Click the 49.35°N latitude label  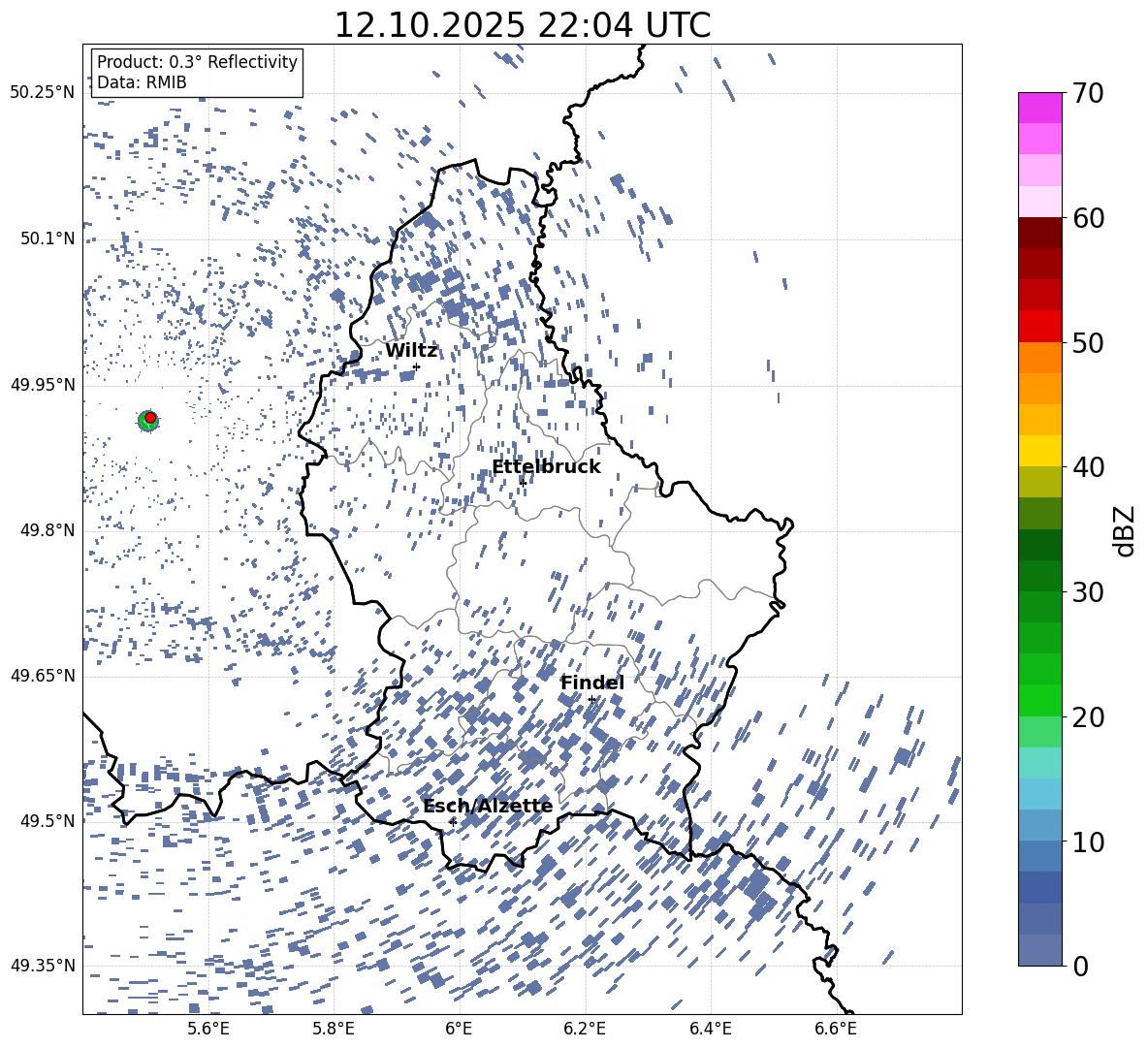click(43, 966)
